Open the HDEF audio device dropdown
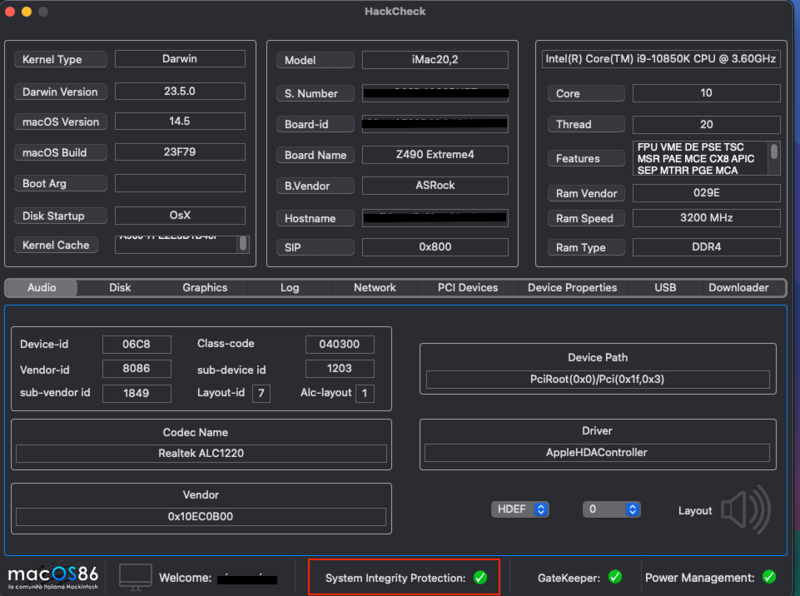This screenshot has width=800, height=596. click(x=520, y=509)
